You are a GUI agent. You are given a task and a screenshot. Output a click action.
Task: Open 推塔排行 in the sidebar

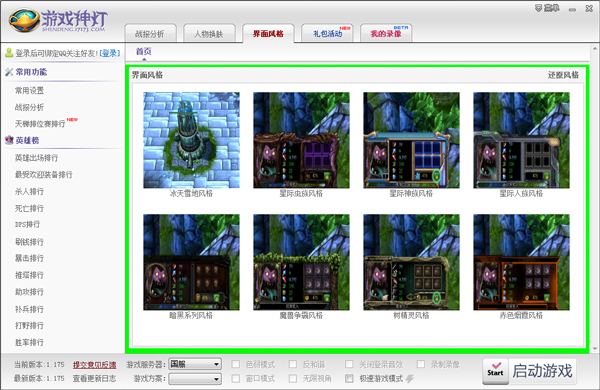(x=29, y=275)
